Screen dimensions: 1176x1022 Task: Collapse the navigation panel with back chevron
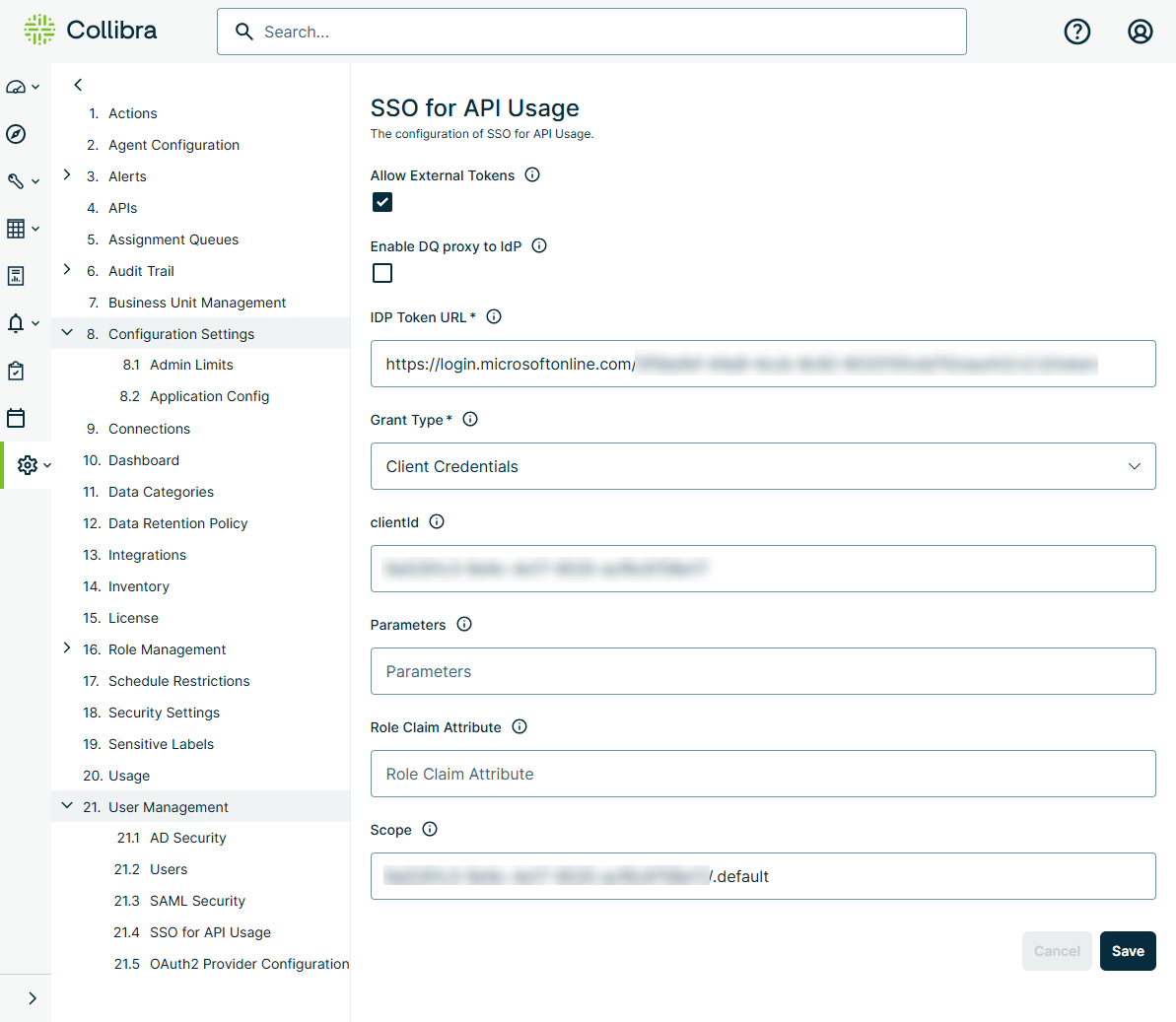click(x=77, y=85)
